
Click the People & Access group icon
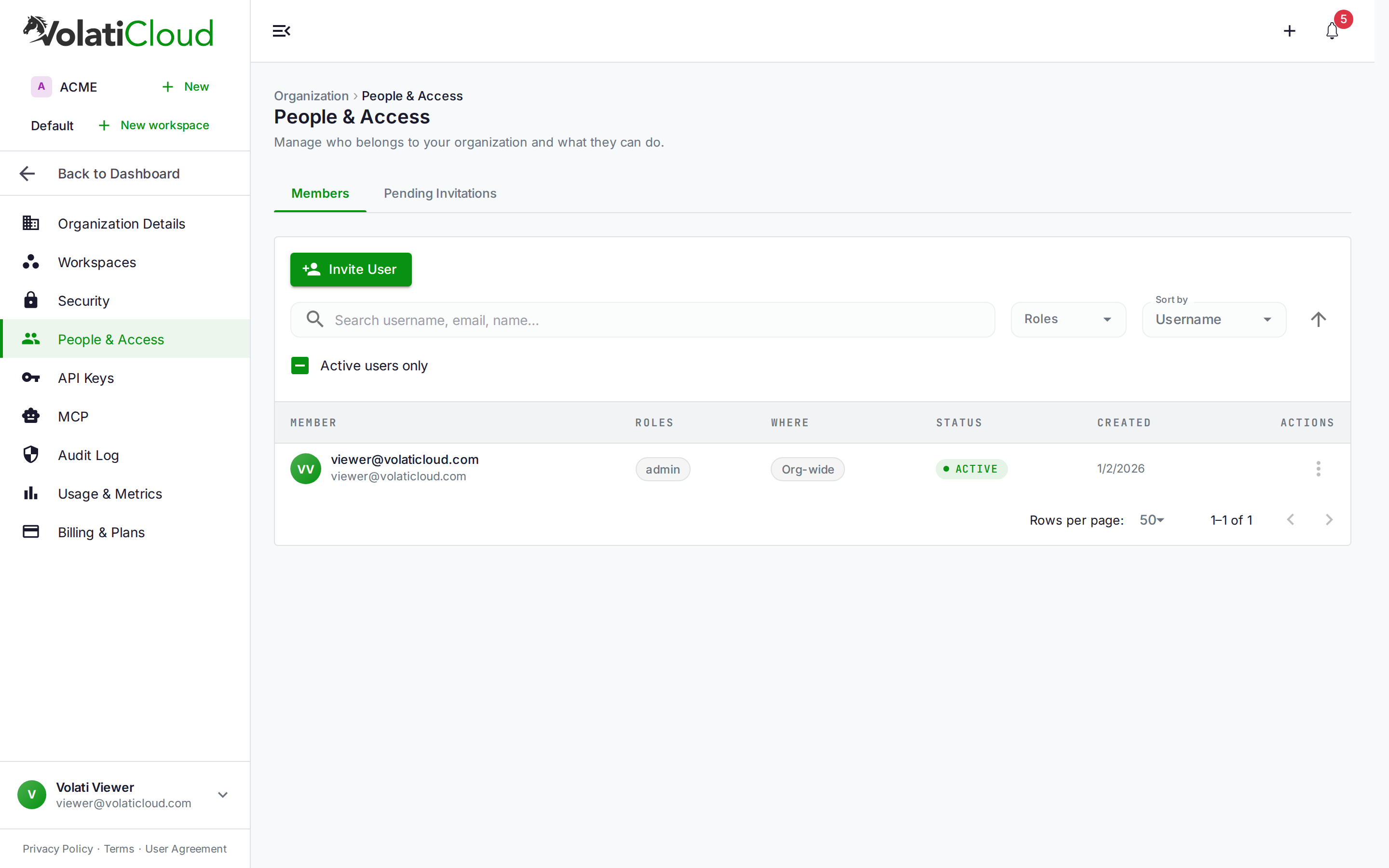point(31,339)
